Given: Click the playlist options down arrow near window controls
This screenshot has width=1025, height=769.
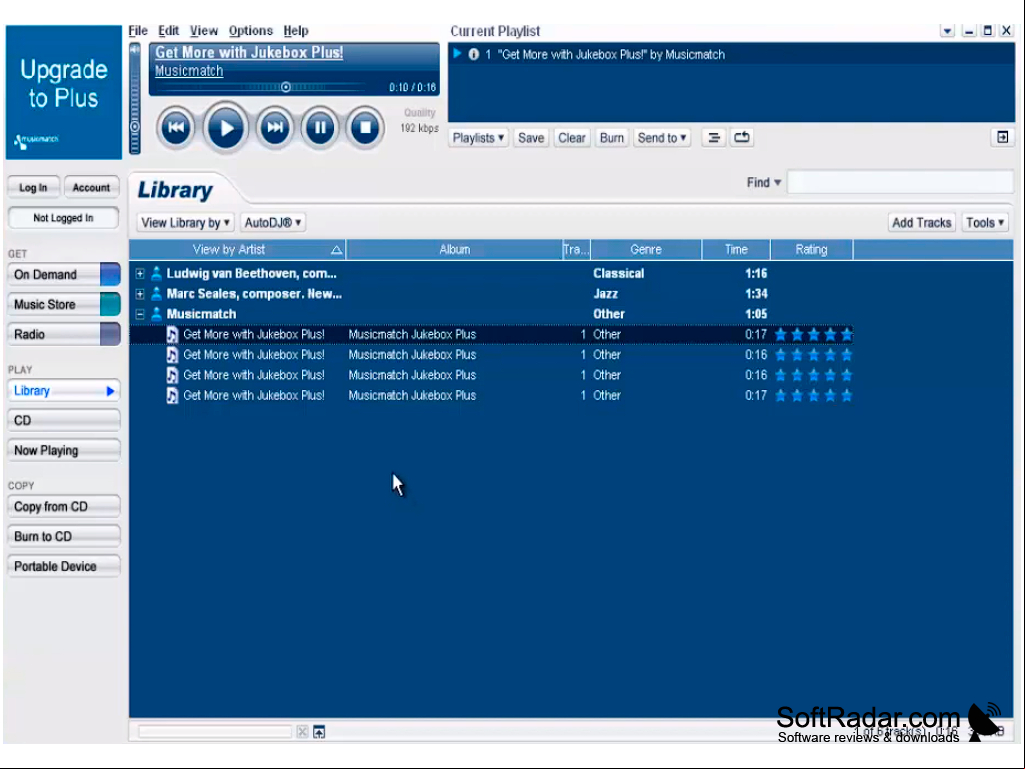Looking at the screenshot, I should 947,31.
